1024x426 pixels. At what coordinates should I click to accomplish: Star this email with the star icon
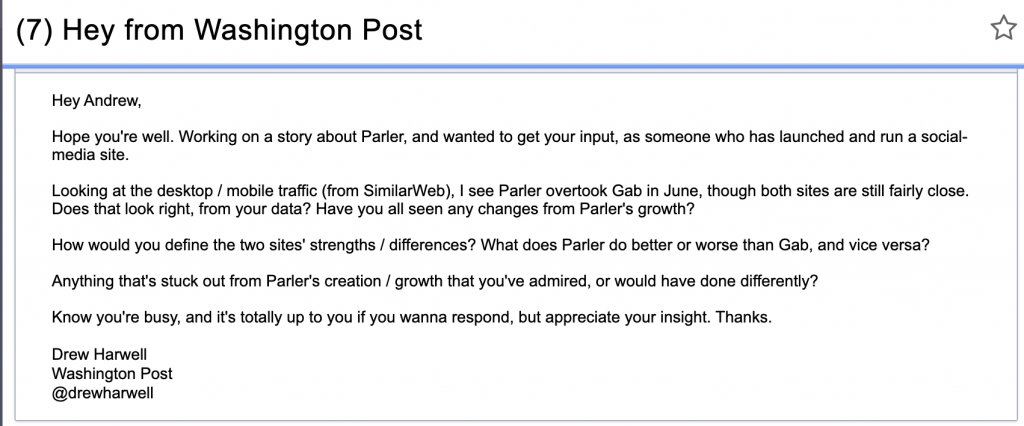(1002, 29)
